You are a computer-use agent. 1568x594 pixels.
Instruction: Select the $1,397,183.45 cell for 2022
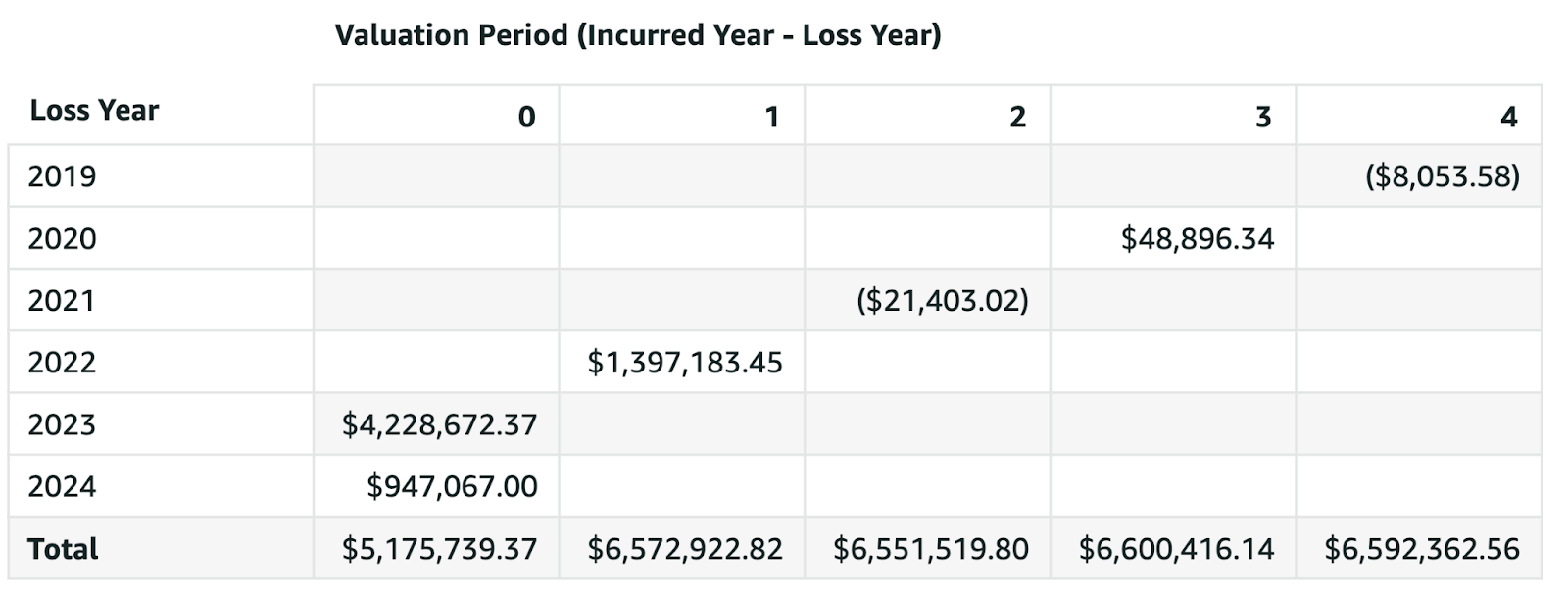click(x=685, y=363)
